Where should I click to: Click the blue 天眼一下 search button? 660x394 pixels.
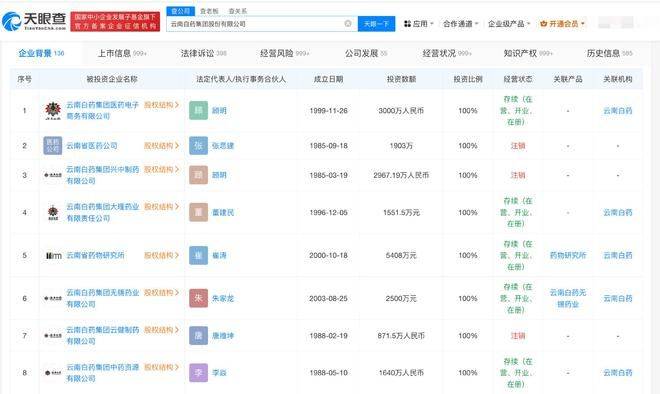pyautogui.click(x=376, y=24)
